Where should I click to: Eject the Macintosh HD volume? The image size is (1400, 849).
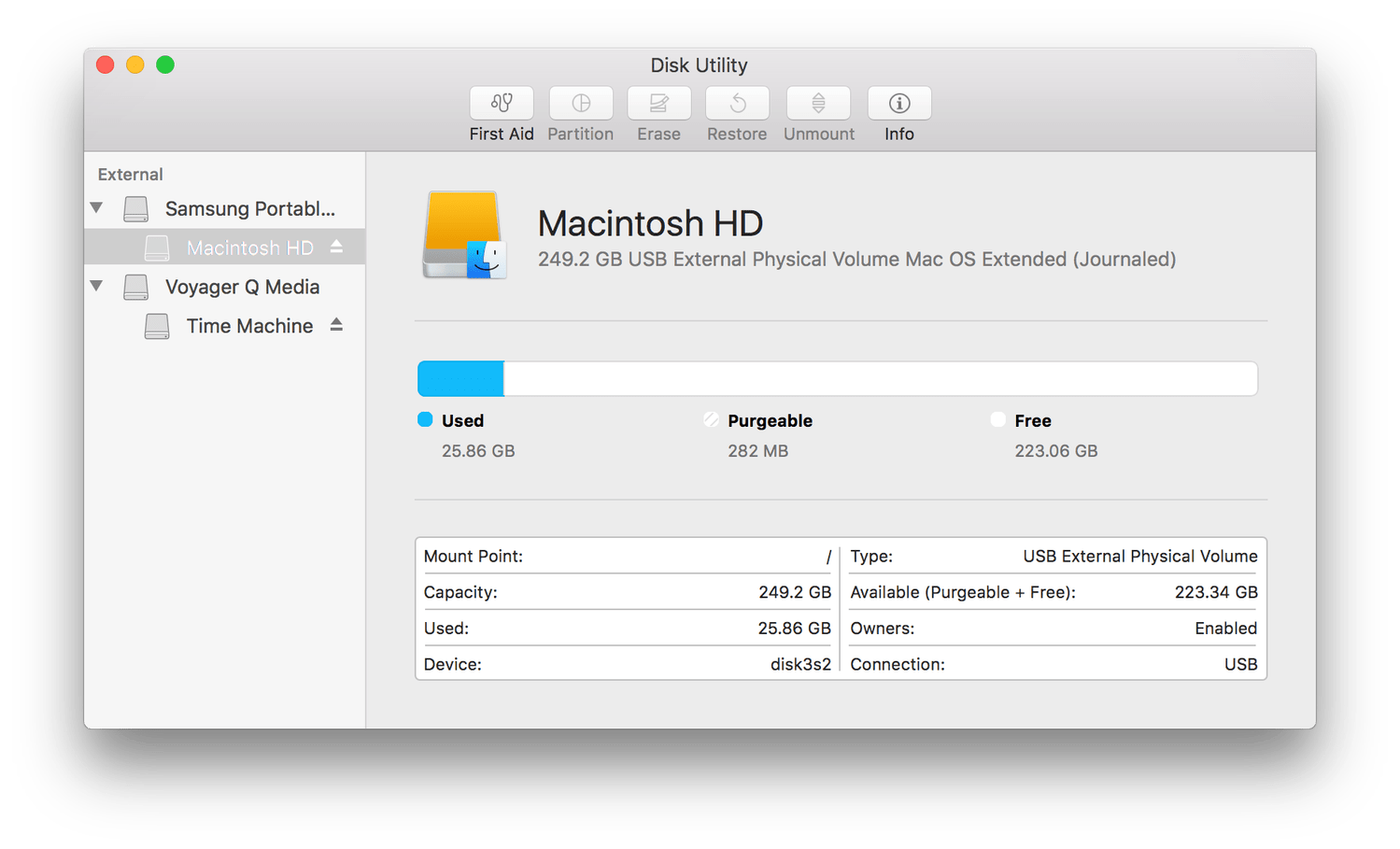[x=336, y=247]
